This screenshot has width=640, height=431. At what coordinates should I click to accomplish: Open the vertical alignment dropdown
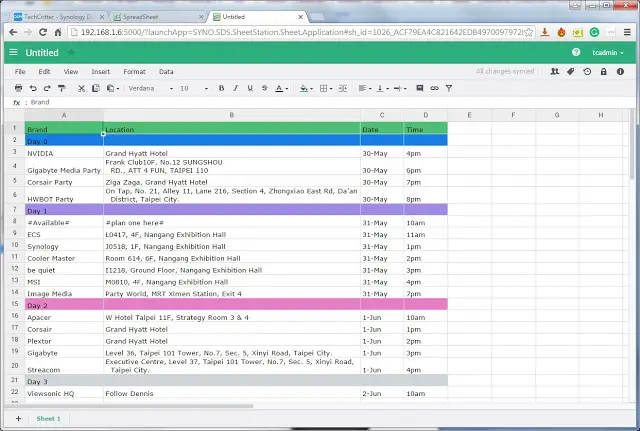(x=382, y=88)
